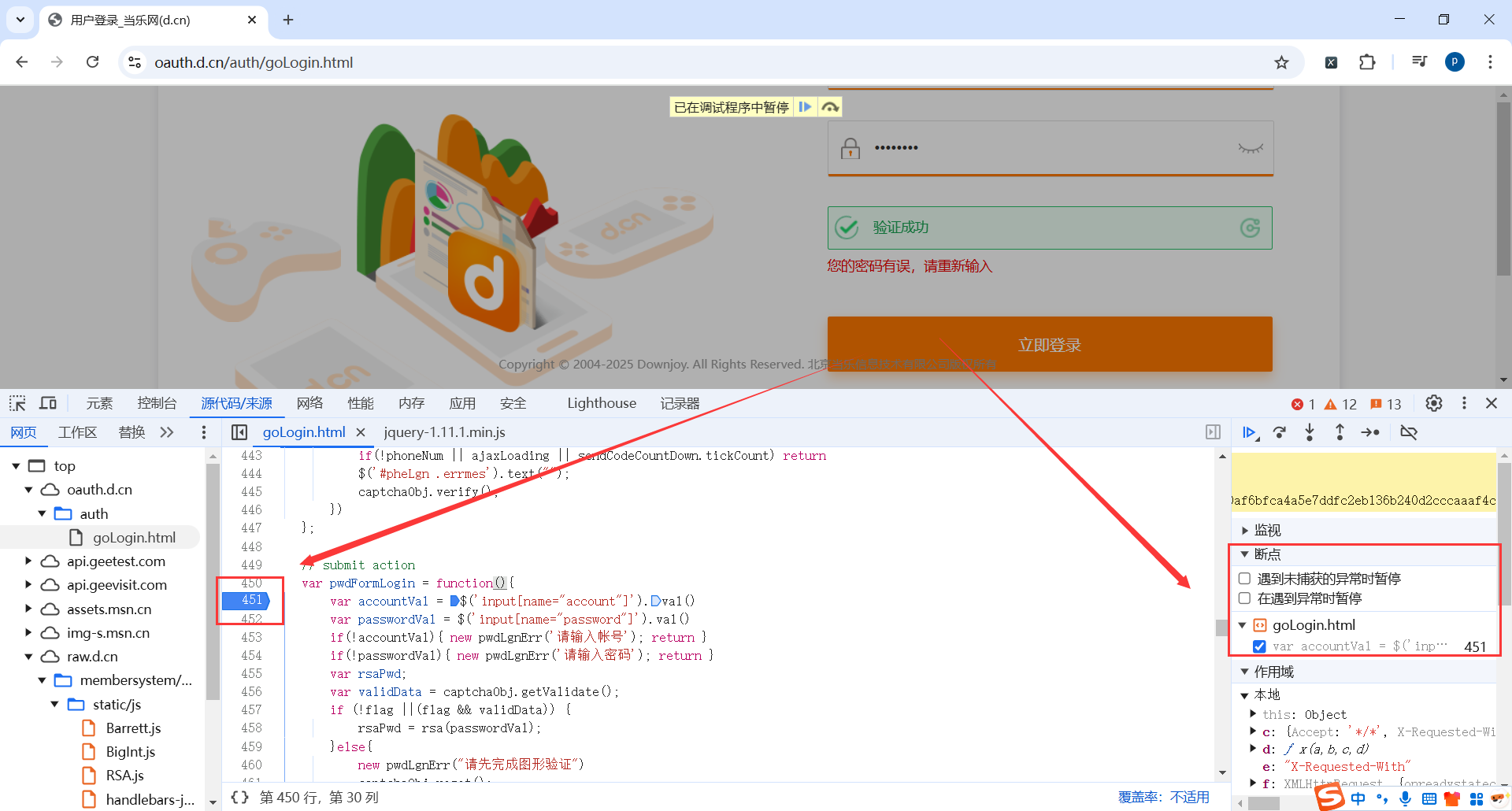Screen dimensions: 1512x811
Task: Focus the password input field
Action: 1050,148
